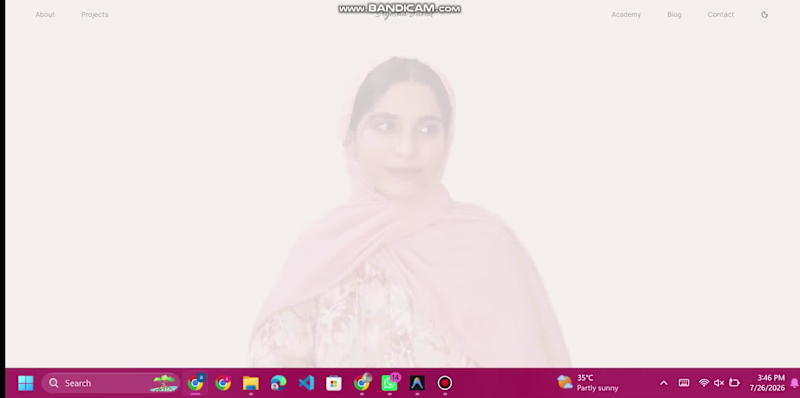Open the first Chrome taskbar icon
Image resolution: width=800 pixels, height=398 pixels.
click(x=195, y=383)
